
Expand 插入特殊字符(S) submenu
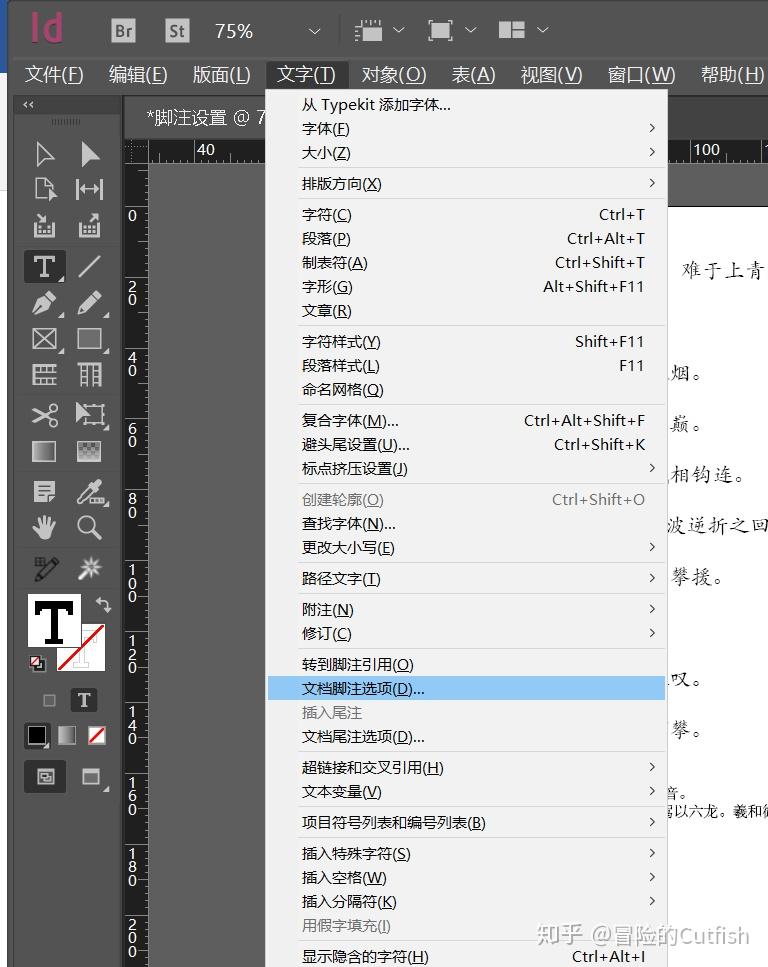click(x=468, y=854)
